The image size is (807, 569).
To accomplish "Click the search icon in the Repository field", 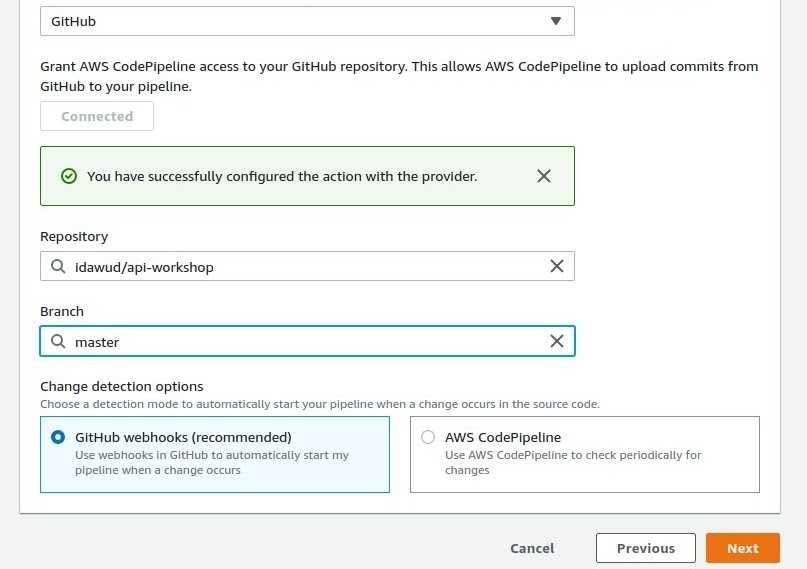I will (x=58, y=266).
